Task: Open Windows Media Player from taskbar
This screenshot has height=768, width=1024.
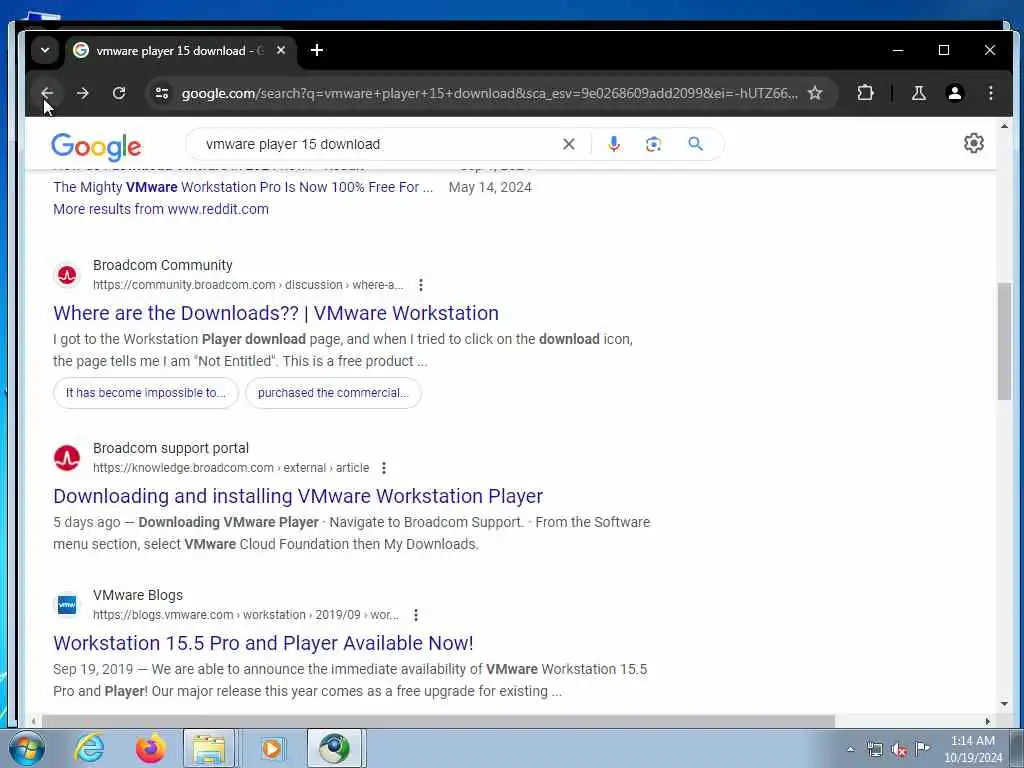Action: (272, 748)
